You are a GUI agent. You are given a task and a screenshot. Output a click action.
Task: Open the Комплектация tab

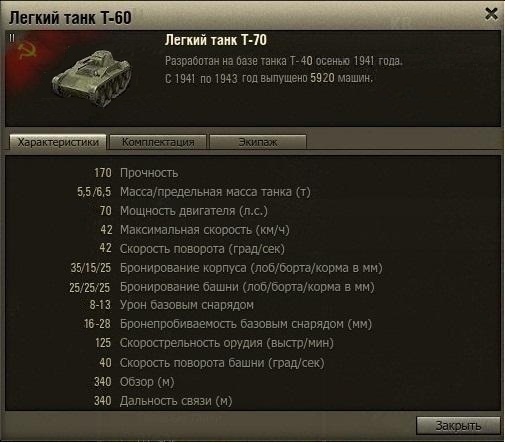click(x=158, y=142)
